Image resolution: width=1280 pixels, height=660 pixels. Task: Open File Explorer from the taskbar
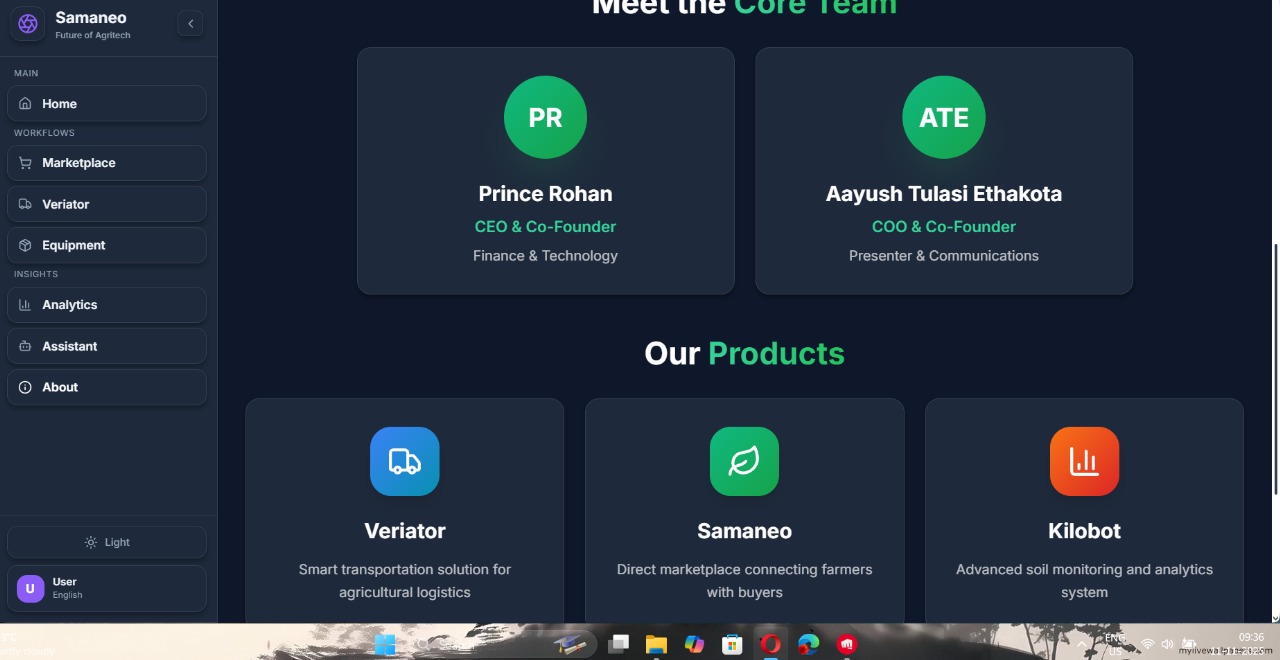click(x=656, y=644)
